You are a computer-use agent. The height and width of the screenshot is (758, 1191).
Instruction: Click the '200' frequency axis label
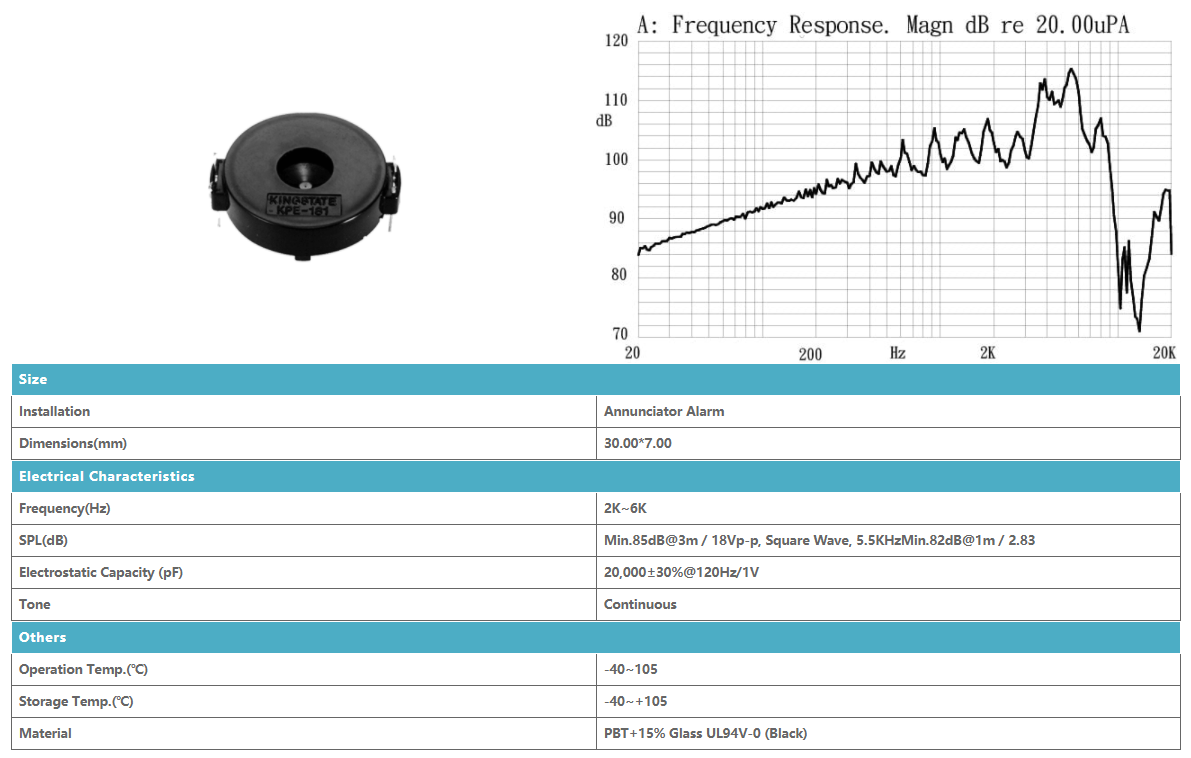pos(810,354)
